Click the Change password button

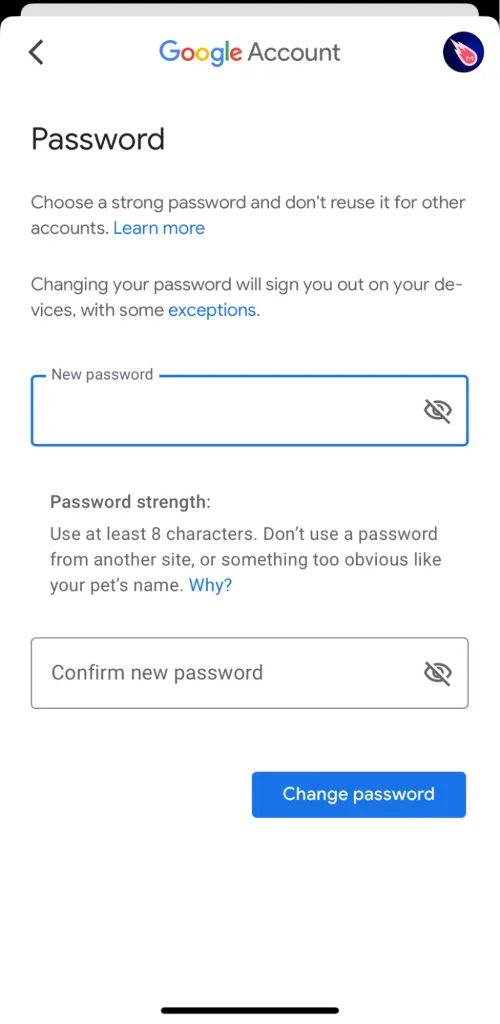pyautogui.click(x=359, y=794)
